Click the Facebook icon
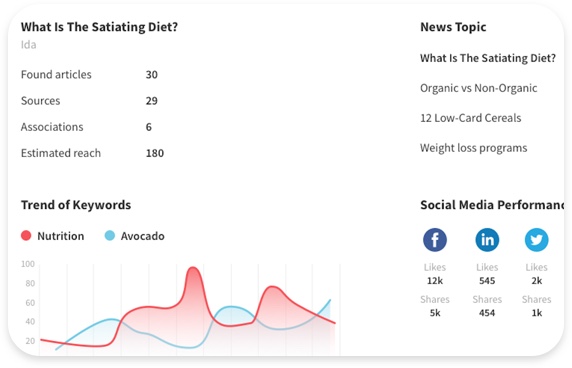Screen dimensions: 572x368 [434, 240]
